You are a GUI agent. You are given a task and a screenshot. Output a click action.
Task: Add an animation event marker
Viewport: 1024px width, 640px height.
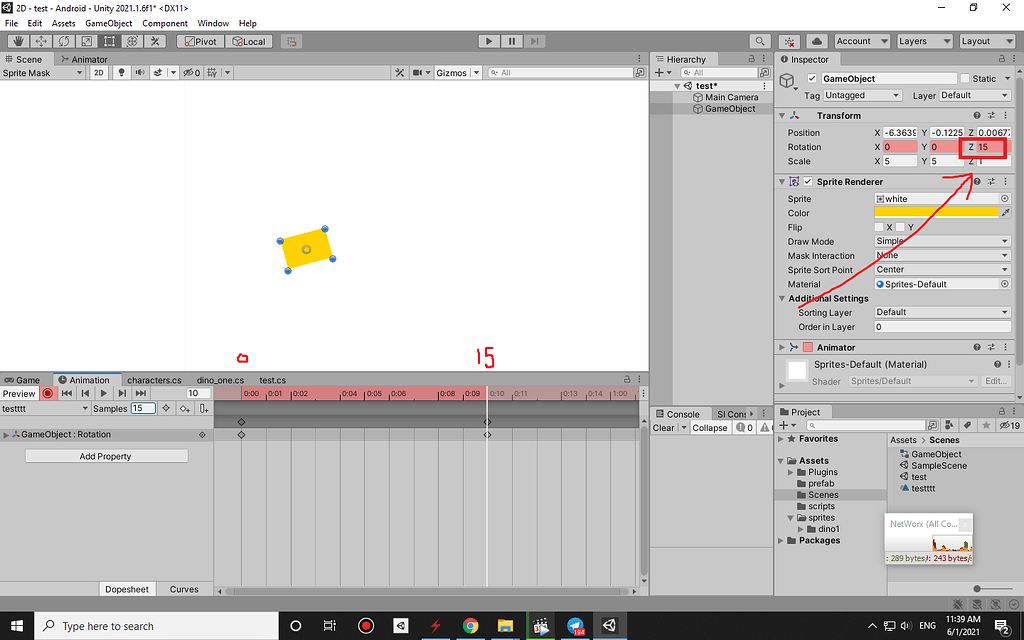click(x=204, y=408)
